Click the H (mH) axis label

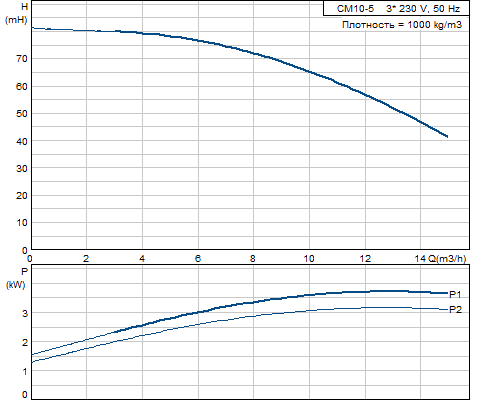coord(16,13)
